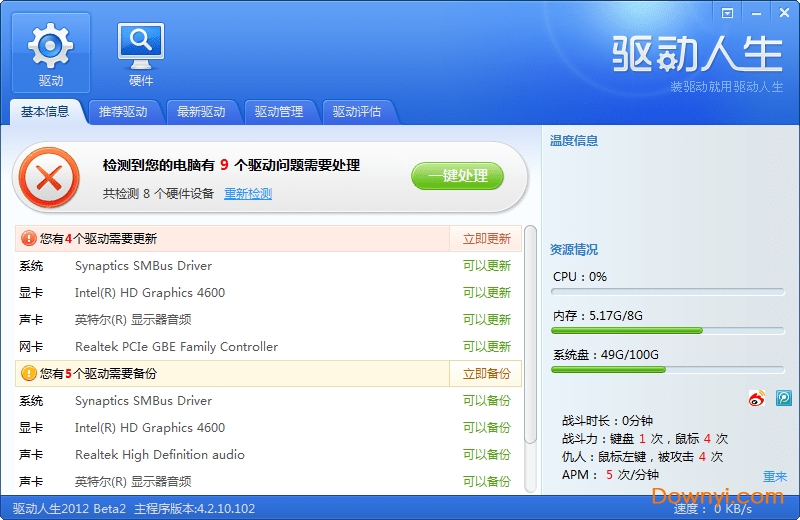Open the 硬件 monitor icon section
800x520 pixels.
tap(141, 53)
